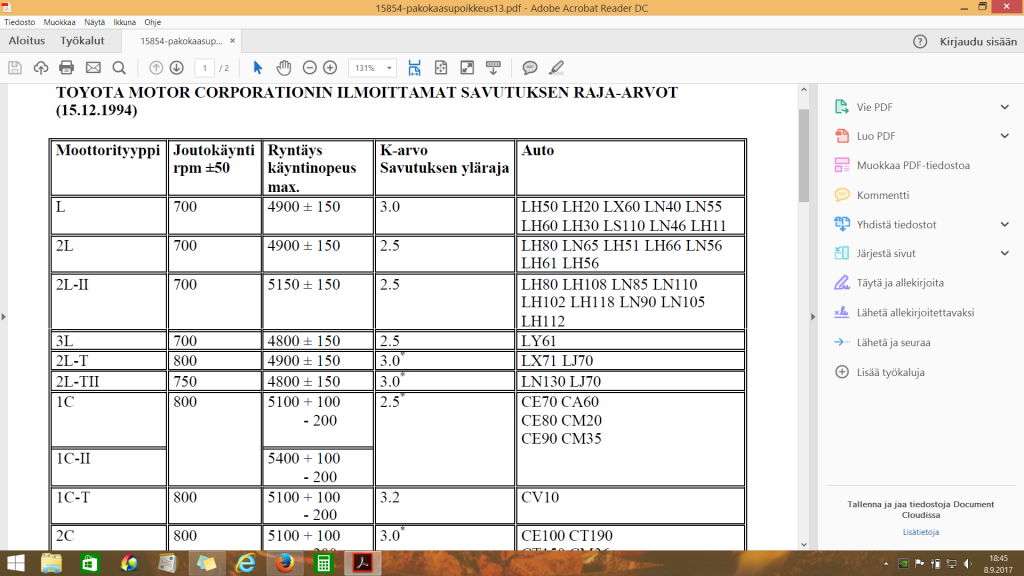The image size is (1024, 576).
Task: Go to next page arrow
Action: tap(176, 68)
